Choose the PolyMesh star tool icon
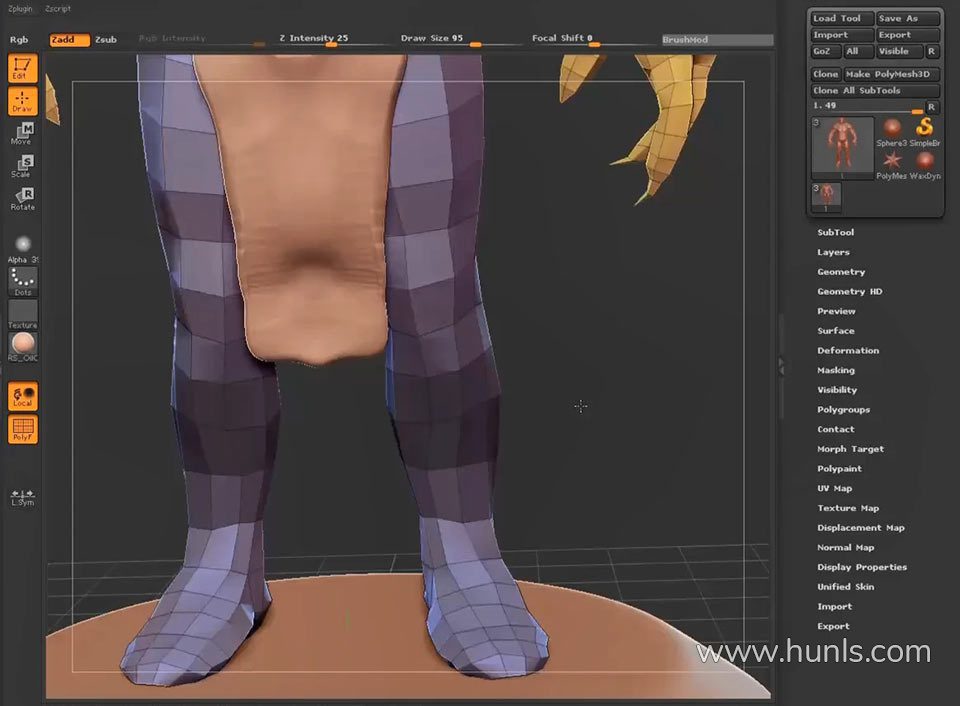 point(891,162)
